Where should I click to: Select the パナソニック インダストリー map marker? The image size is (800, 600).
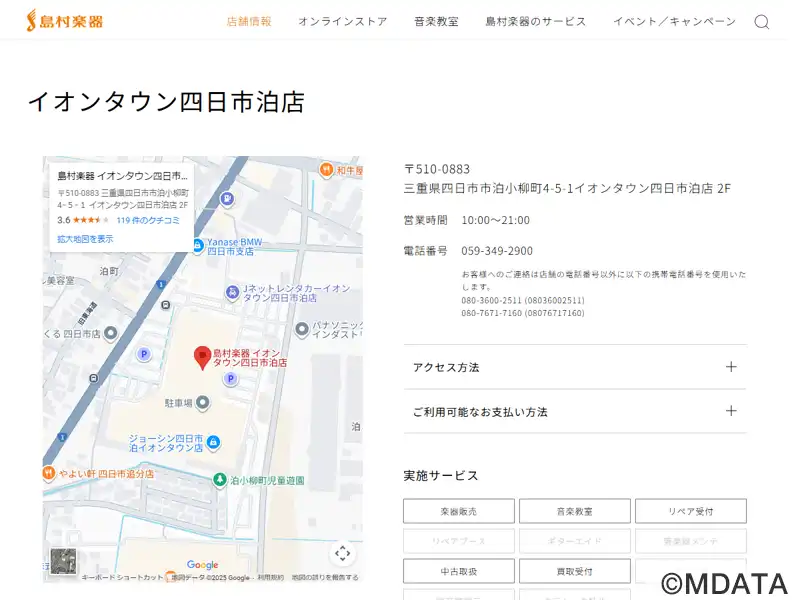pos(302,329)
